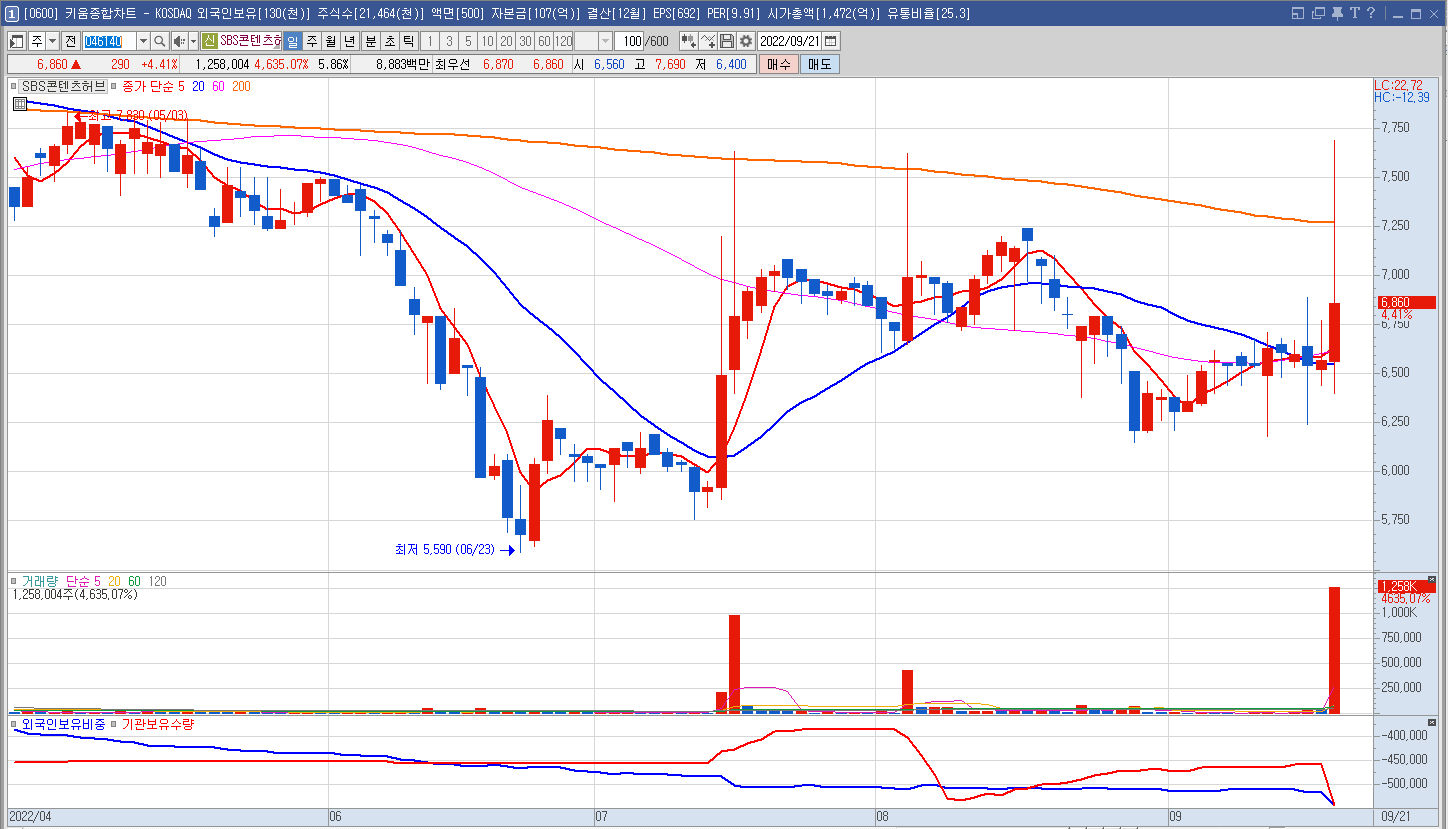Click the 매수 buy button
Screen dimensions: 1448x829
coord(778,64)
